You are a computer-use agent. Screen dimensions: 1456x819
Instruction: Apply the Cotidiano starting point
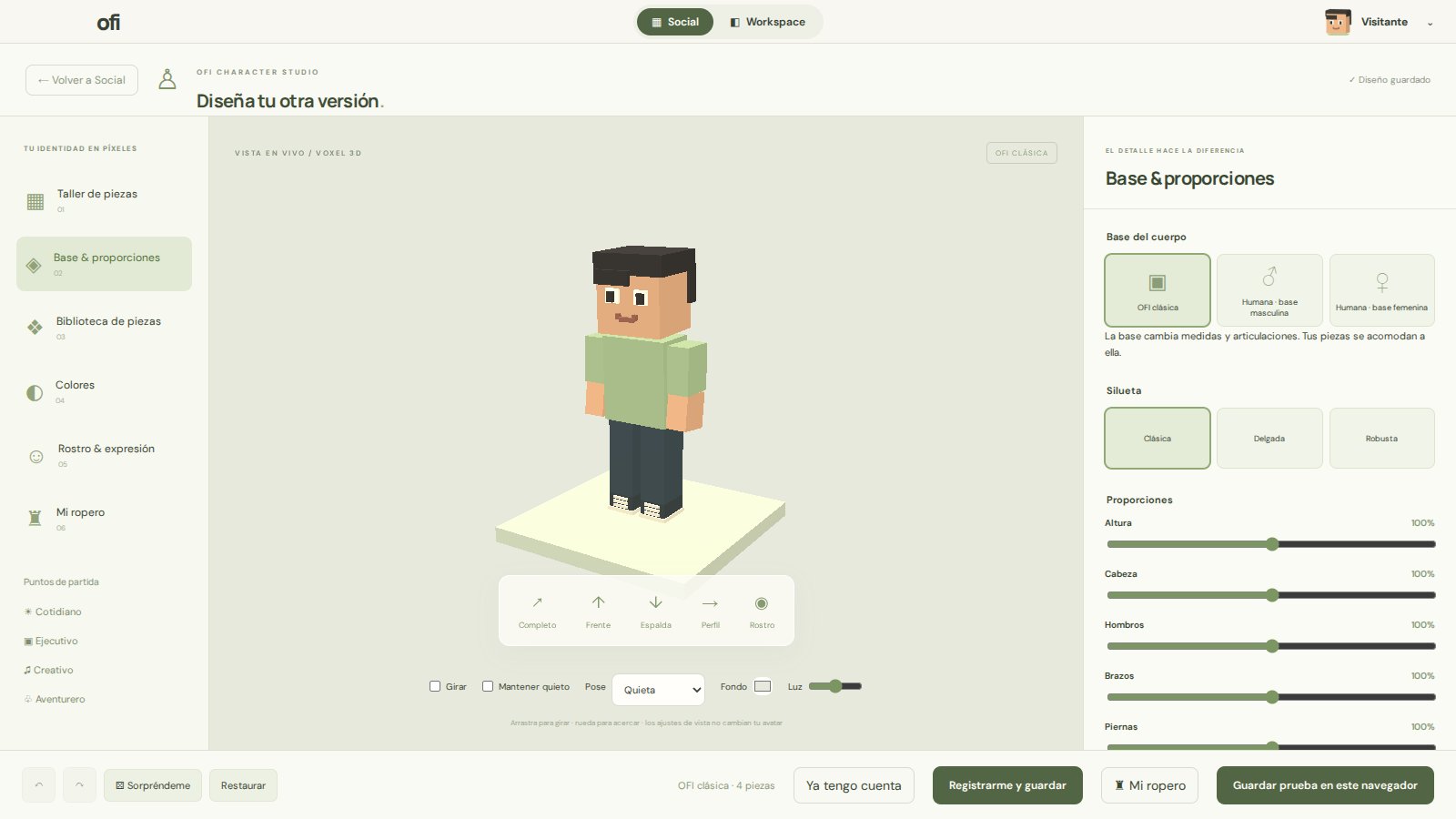point(53,612)
